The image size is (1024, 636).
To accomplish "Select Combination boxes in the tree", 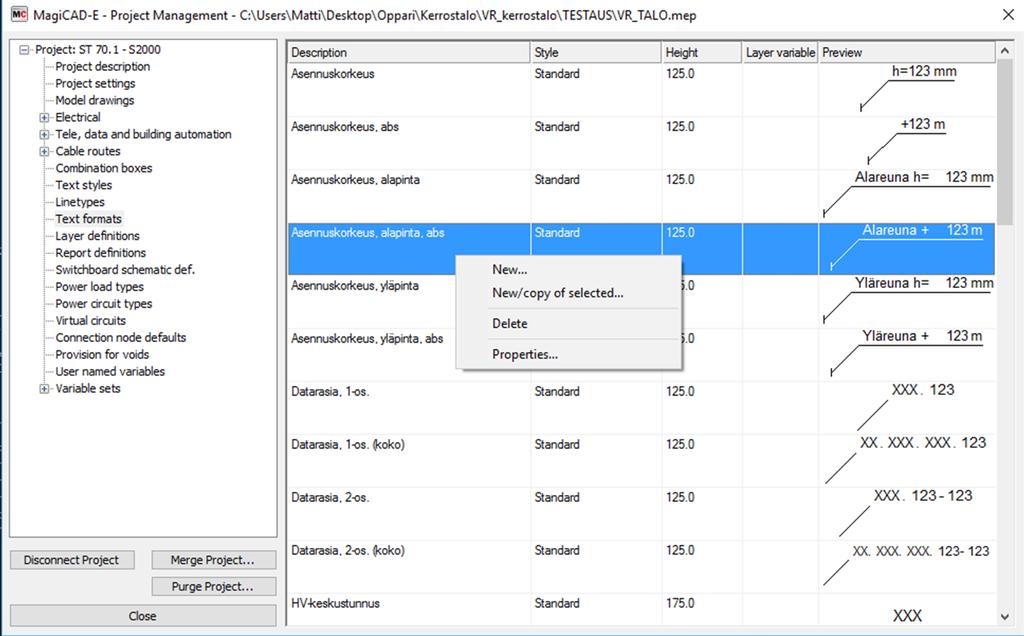I will click(104, 168).
